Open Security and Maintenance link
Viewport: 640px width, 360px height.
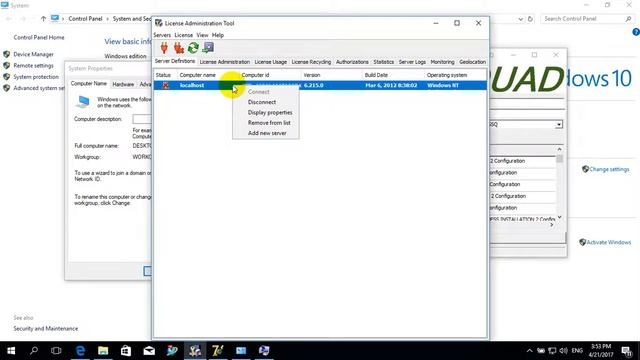[x=45, y=329]
